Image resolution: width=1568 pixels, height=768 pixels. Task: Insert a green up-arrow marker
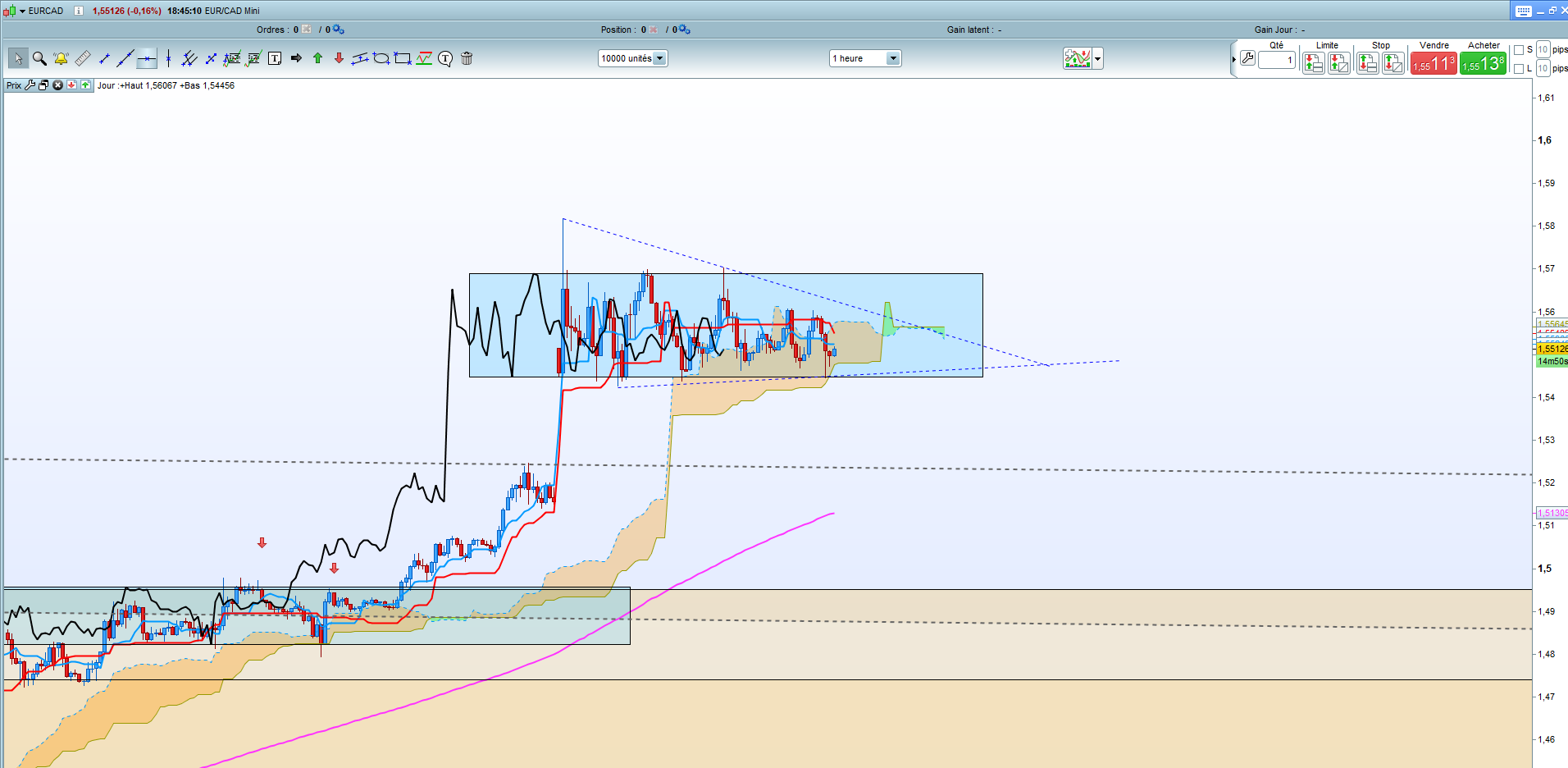[317, 58]
